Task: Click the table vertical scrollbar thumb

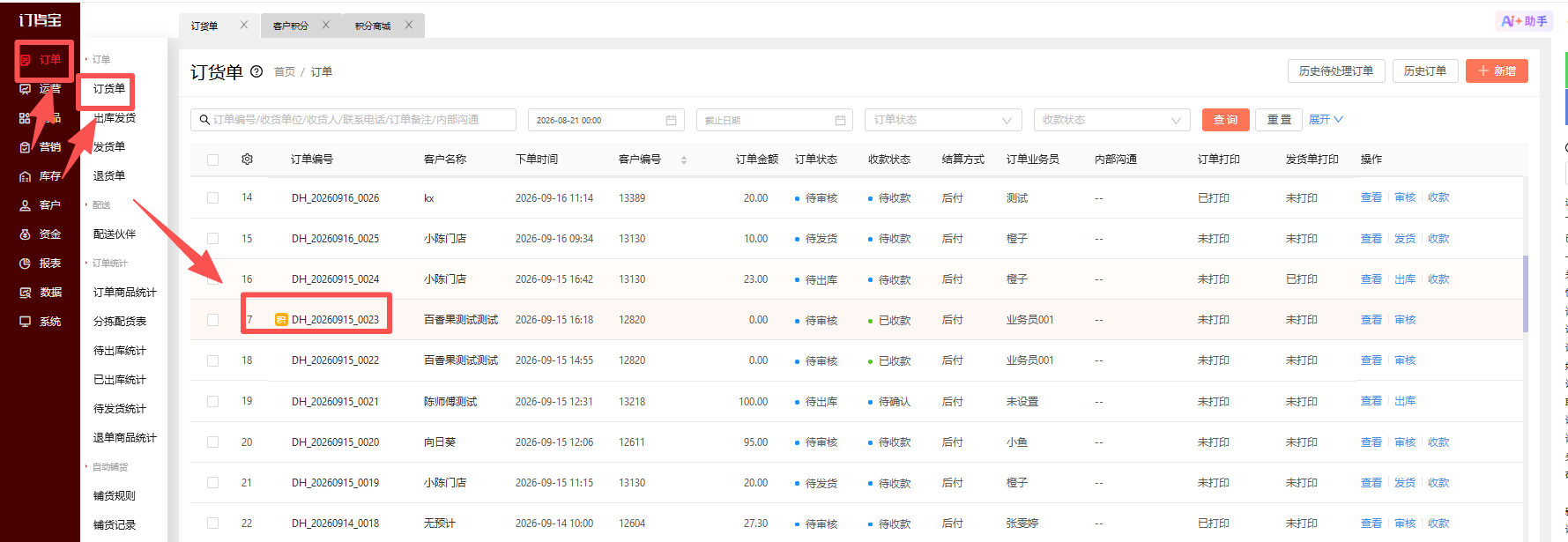Action: coord(1525,293)
